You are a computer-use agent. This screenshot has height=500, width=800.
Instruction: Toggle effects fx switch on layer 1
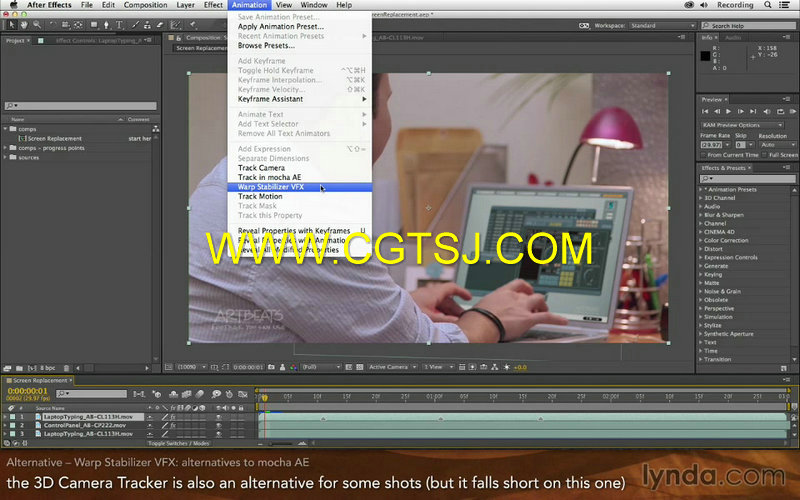(x=173, y=417)
